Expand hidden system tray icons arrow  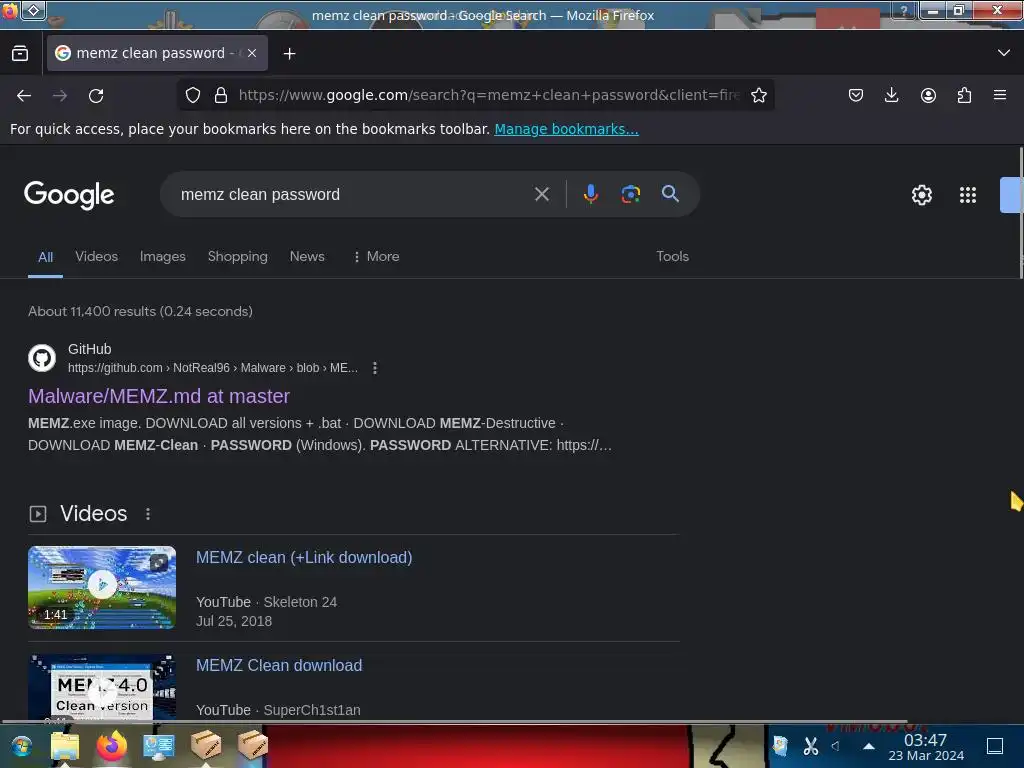pyautogui.click(x=869, y=746)
